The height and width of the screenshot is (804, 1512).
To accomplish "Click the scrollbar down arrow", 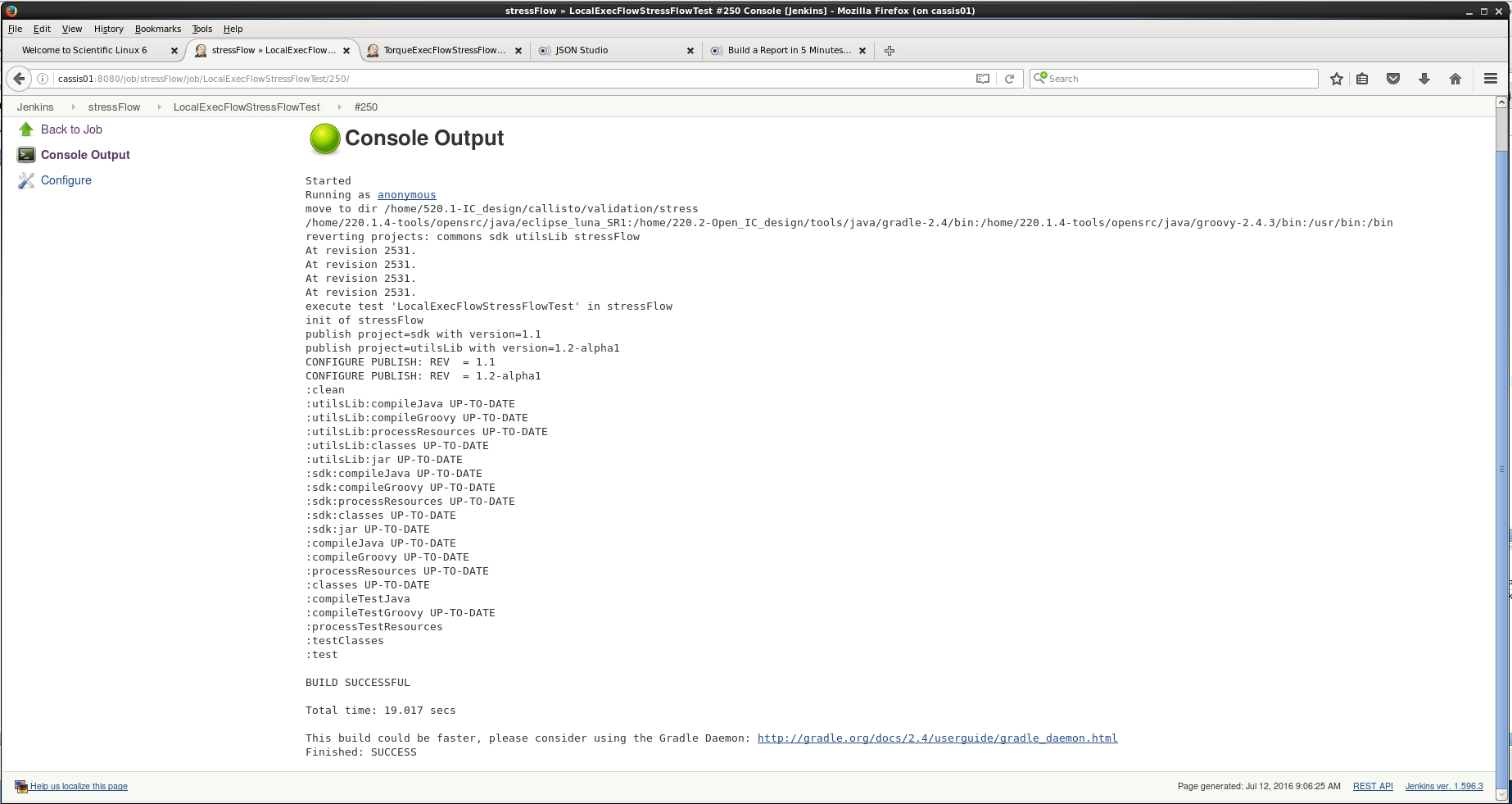I will pos(1501,794).
